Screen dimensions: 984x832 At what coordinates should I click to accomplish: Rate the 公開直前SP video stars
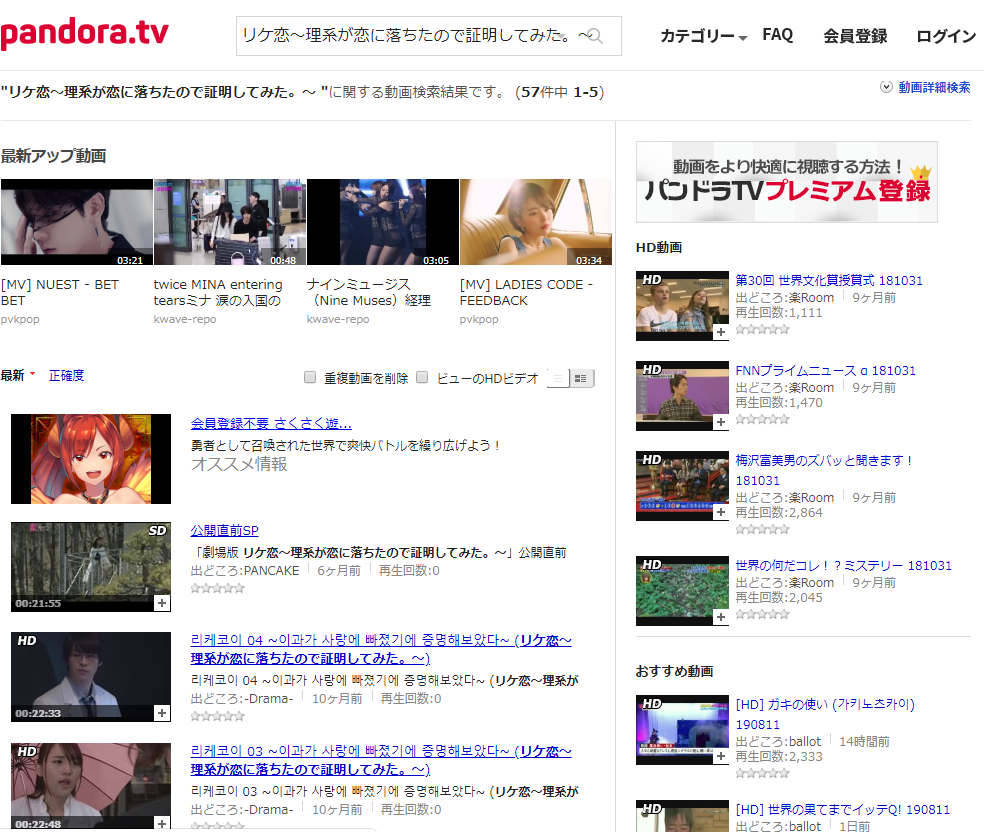point(218,588)
